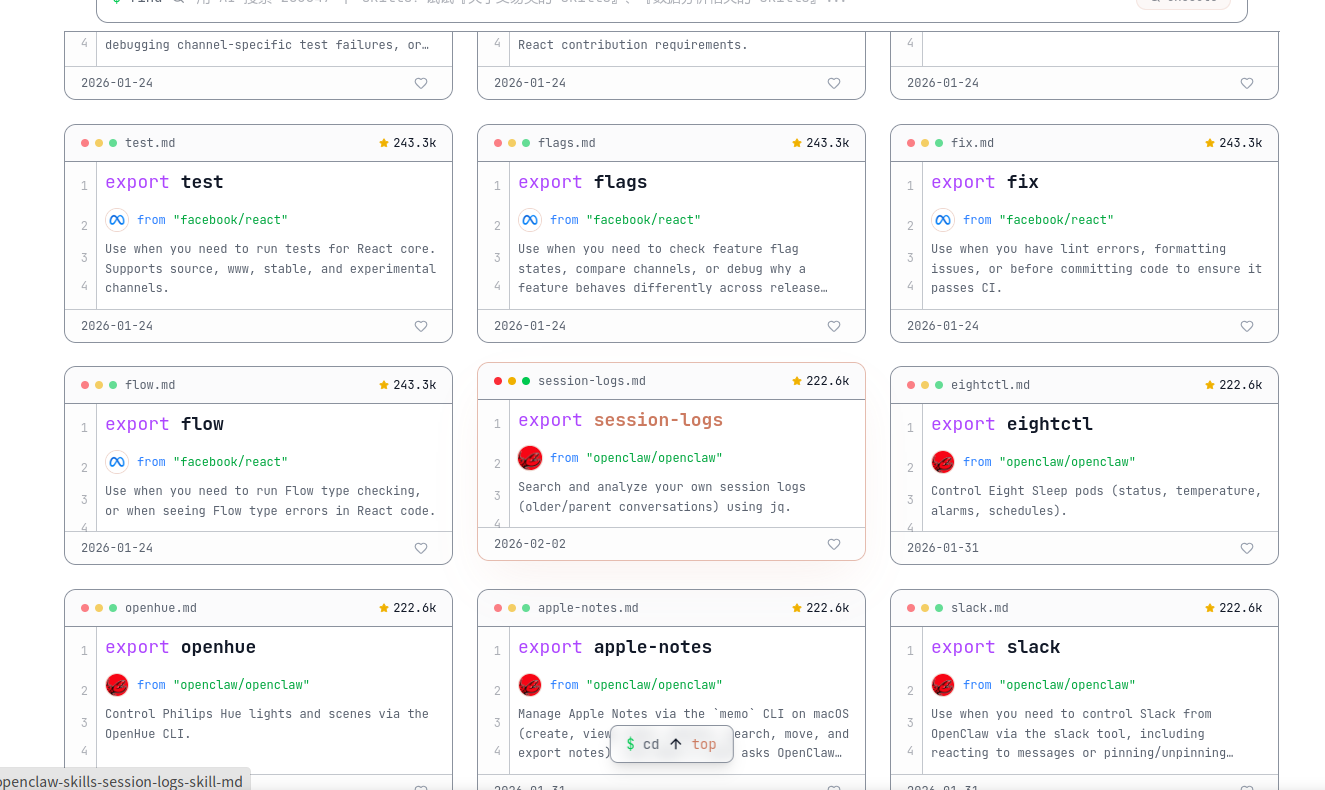Click the star icon on flow.md header

[x=384, y=385]
